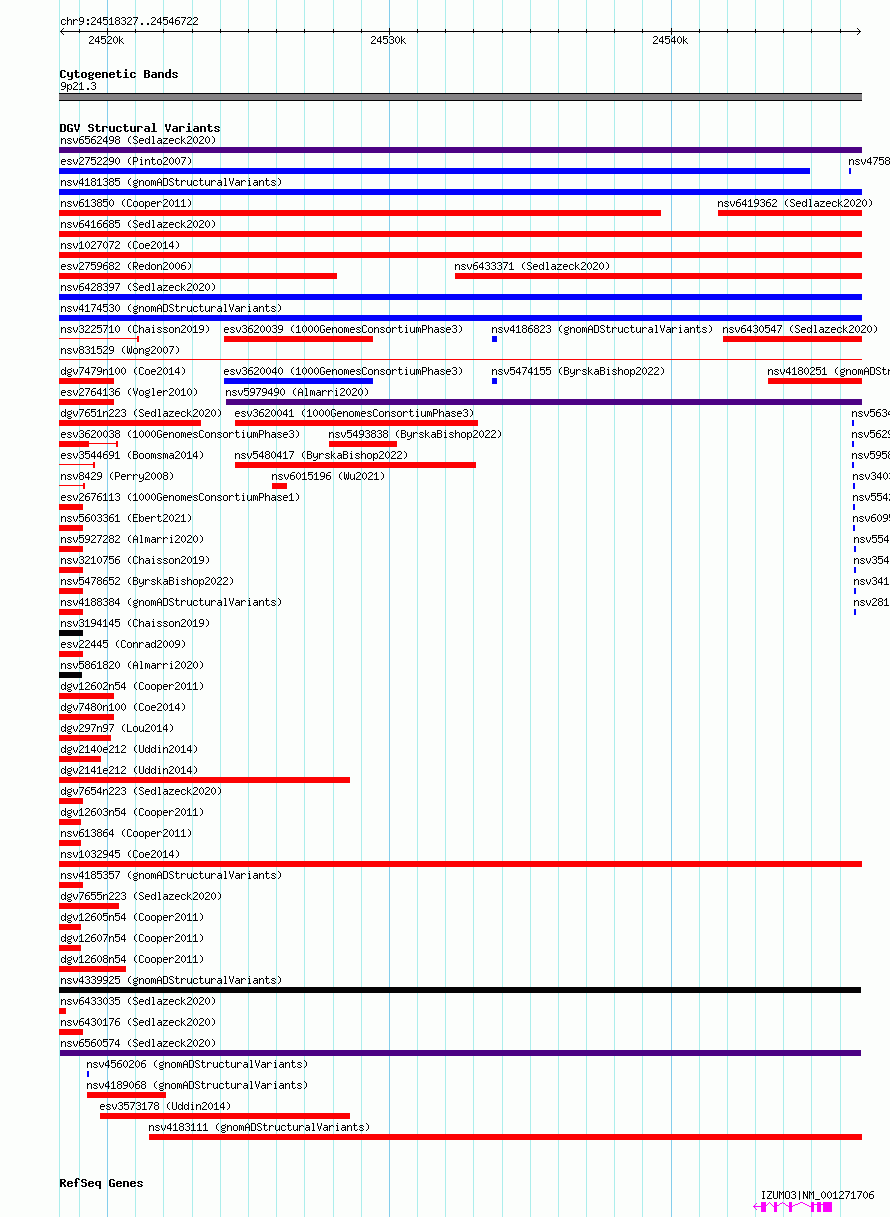
Task: Select the Cytogenetic Bands track title
Action: 119,74
